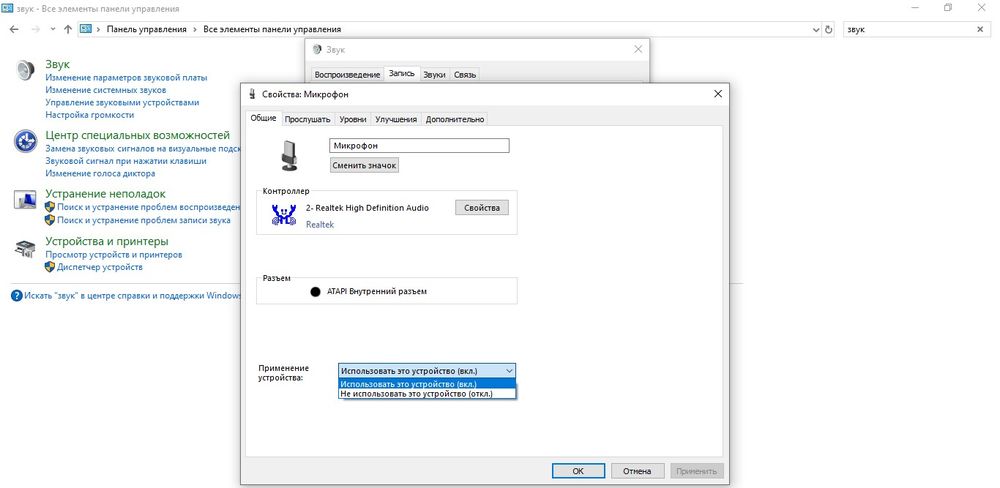Switch to the Уровни tab
1000x488 pixels.
click(352, 119)
